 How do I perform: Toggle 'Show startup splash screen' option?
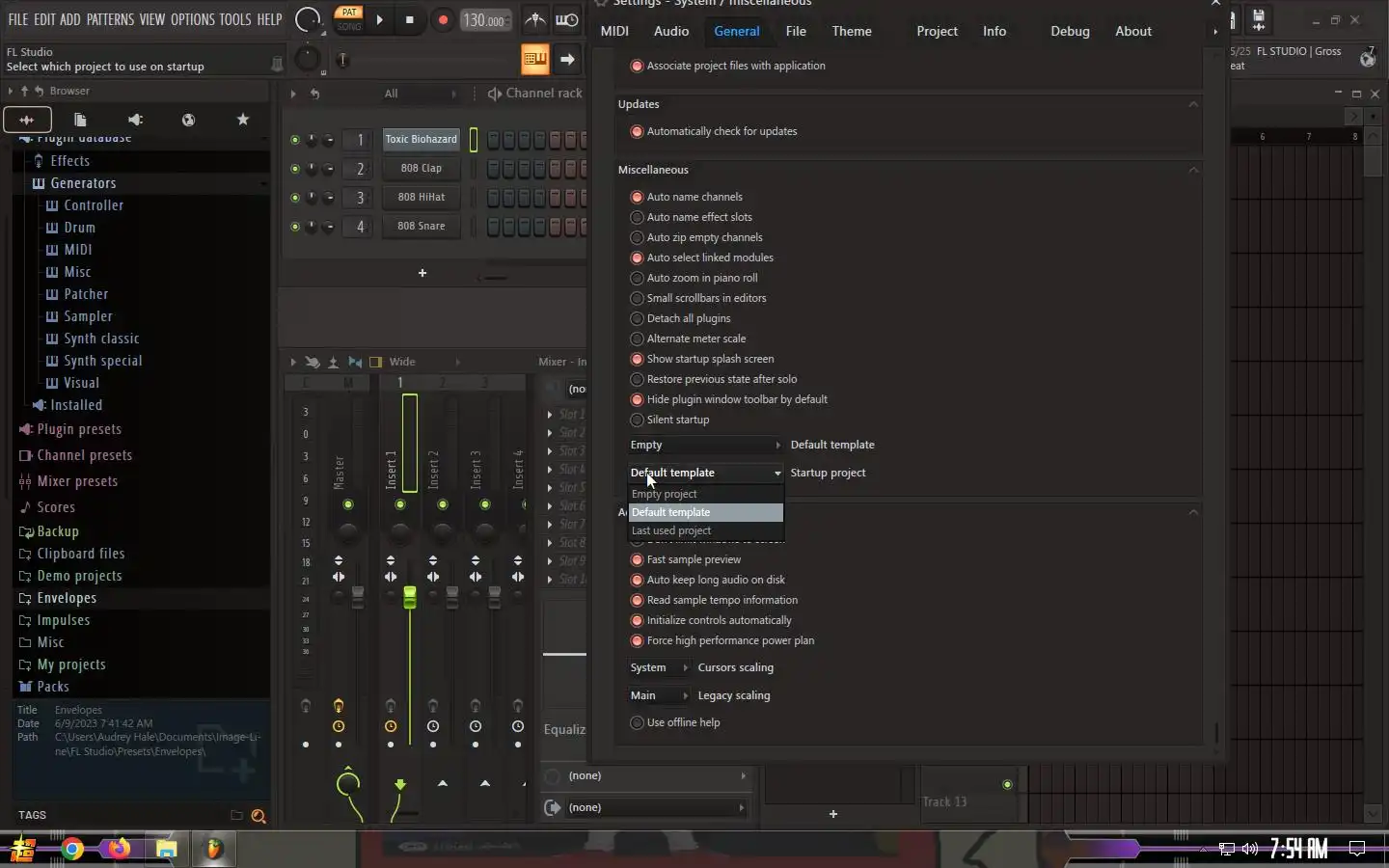(637, 359)
